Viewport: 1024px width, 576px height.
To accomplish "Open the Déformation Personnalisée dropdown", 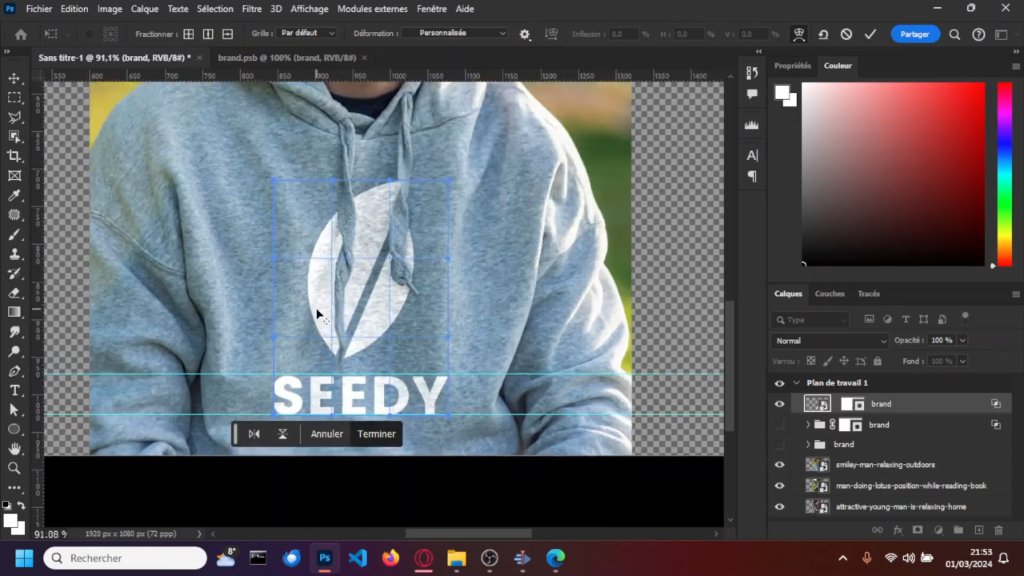I will 455,33.
